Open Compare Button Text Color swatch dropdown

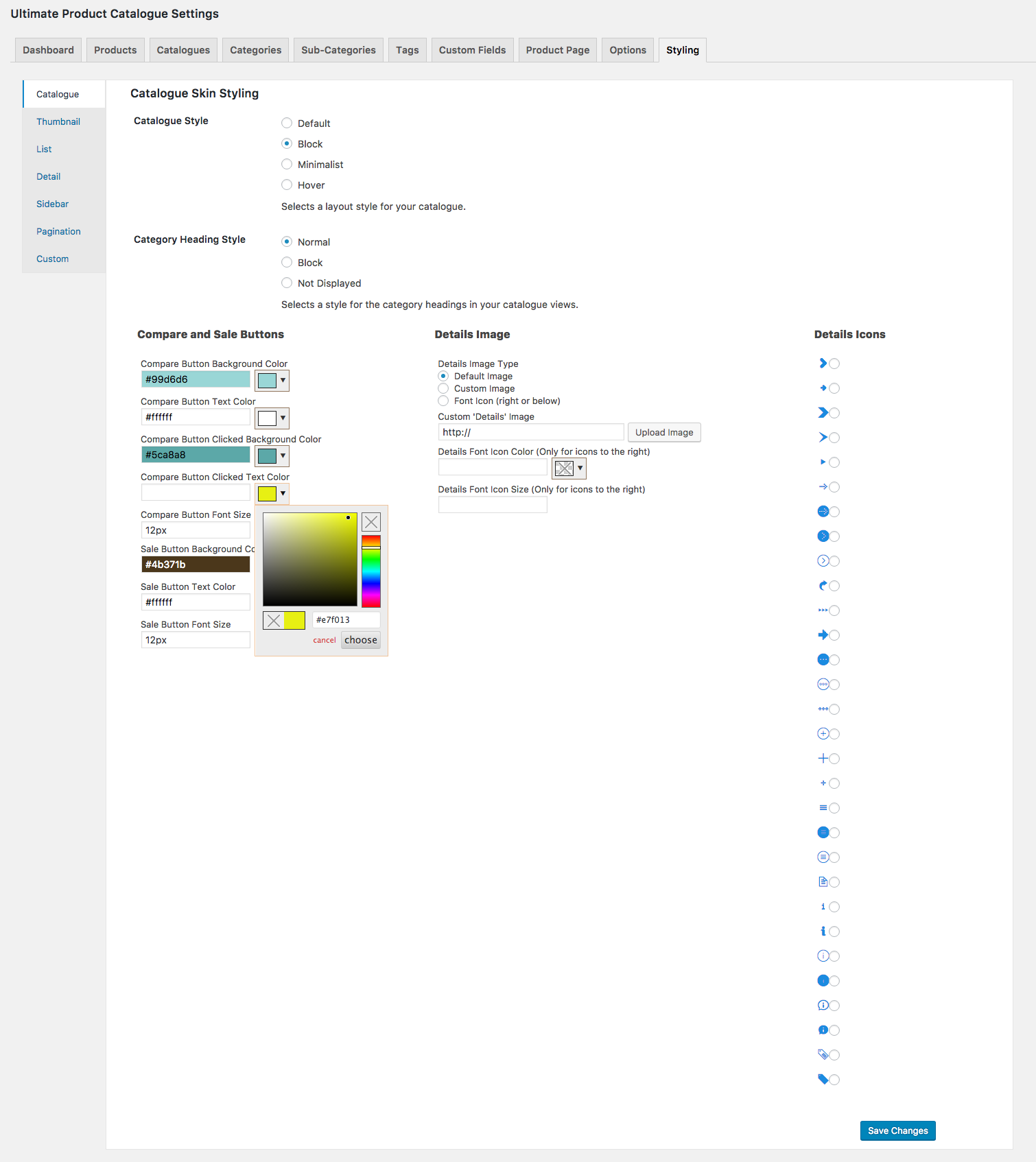pyautogui.click(x=272, y=418)
